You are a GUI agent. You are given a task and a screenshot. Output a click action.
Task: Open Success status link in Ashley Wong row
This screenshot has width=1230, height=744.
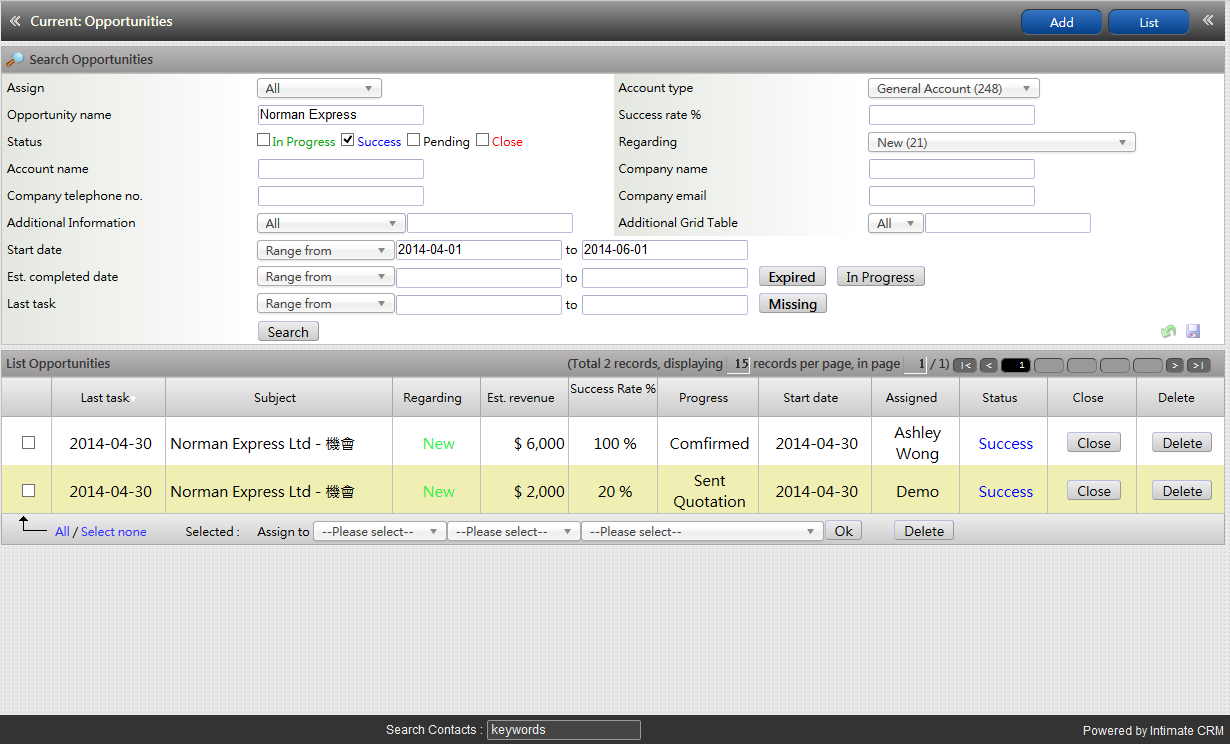(x=1006, y=443)
